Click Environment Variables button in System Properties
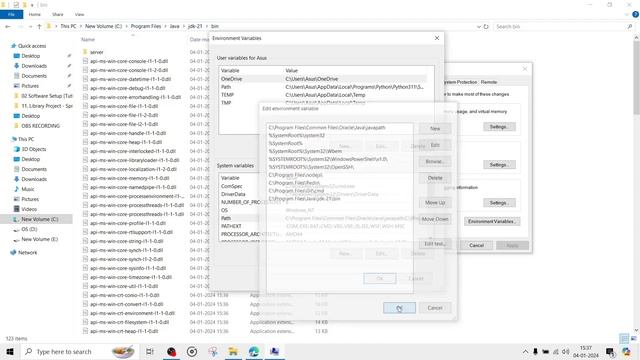This screenshot has width=640, height=360. 492,221
